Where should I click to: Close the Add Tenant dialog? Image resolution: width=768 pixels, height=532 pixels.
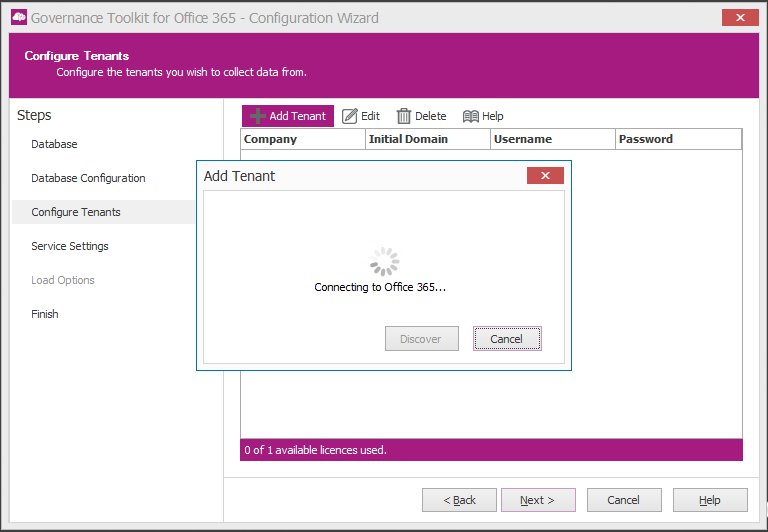(x=545, y=175)
